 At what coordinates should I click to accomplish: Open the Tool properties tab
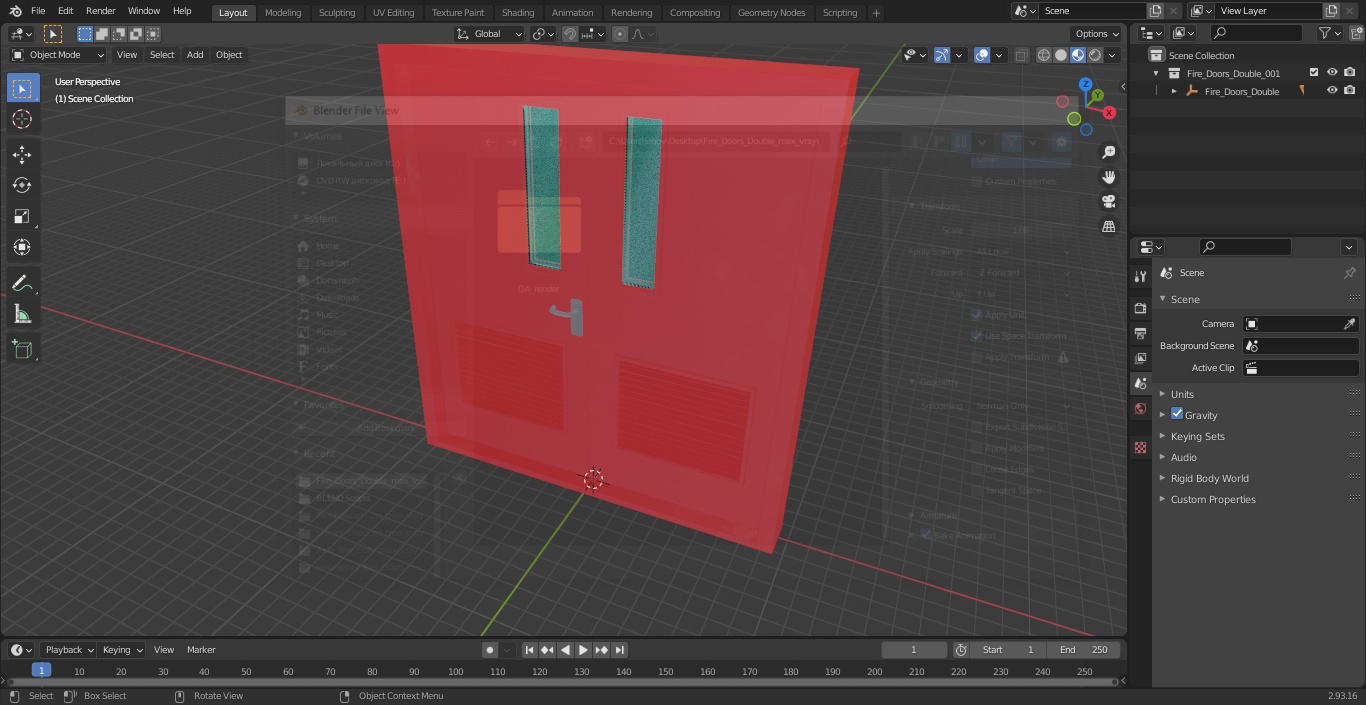(1140, 276)
